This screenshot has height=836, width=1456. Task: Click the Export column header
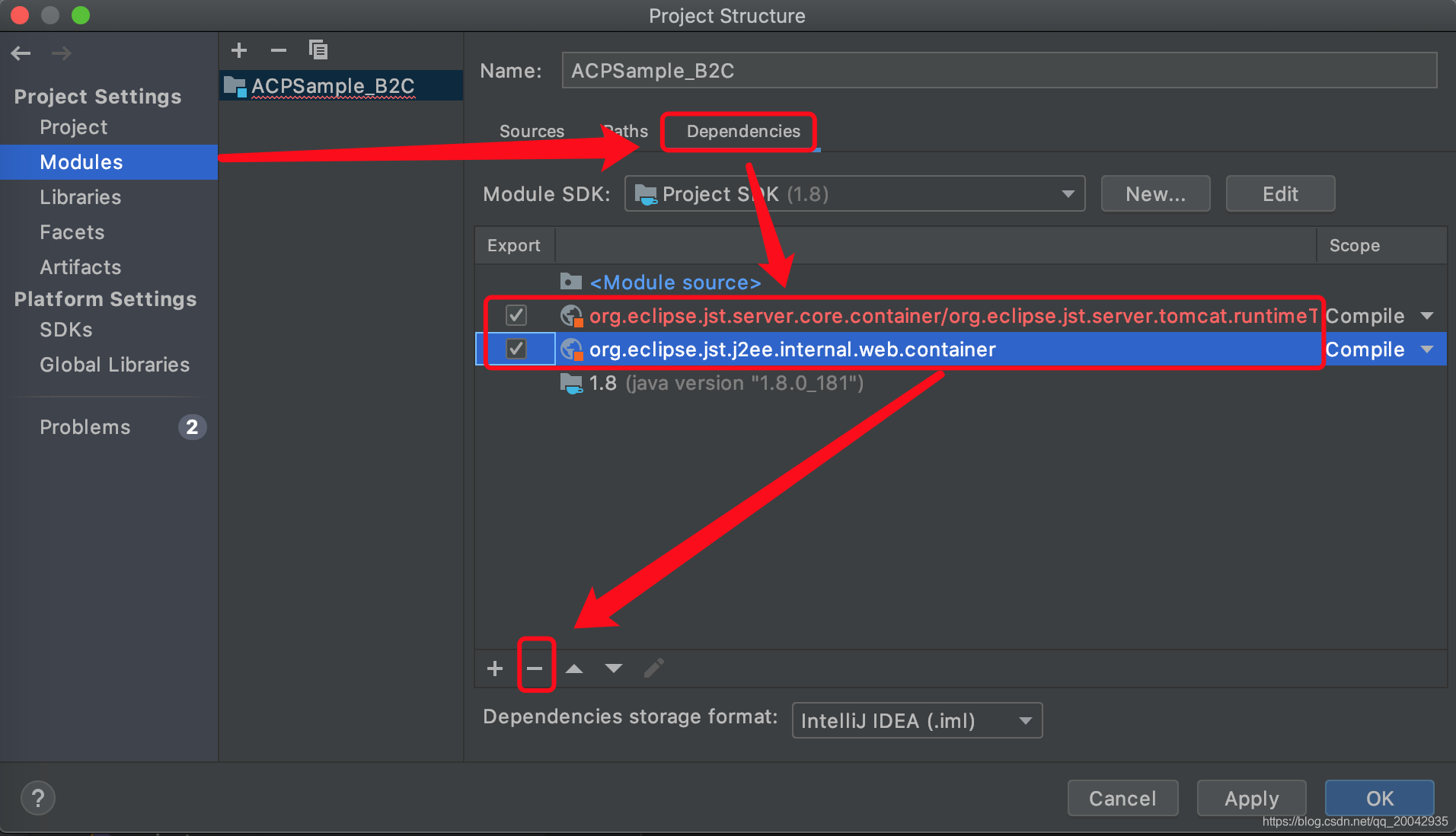pos(514,245)
